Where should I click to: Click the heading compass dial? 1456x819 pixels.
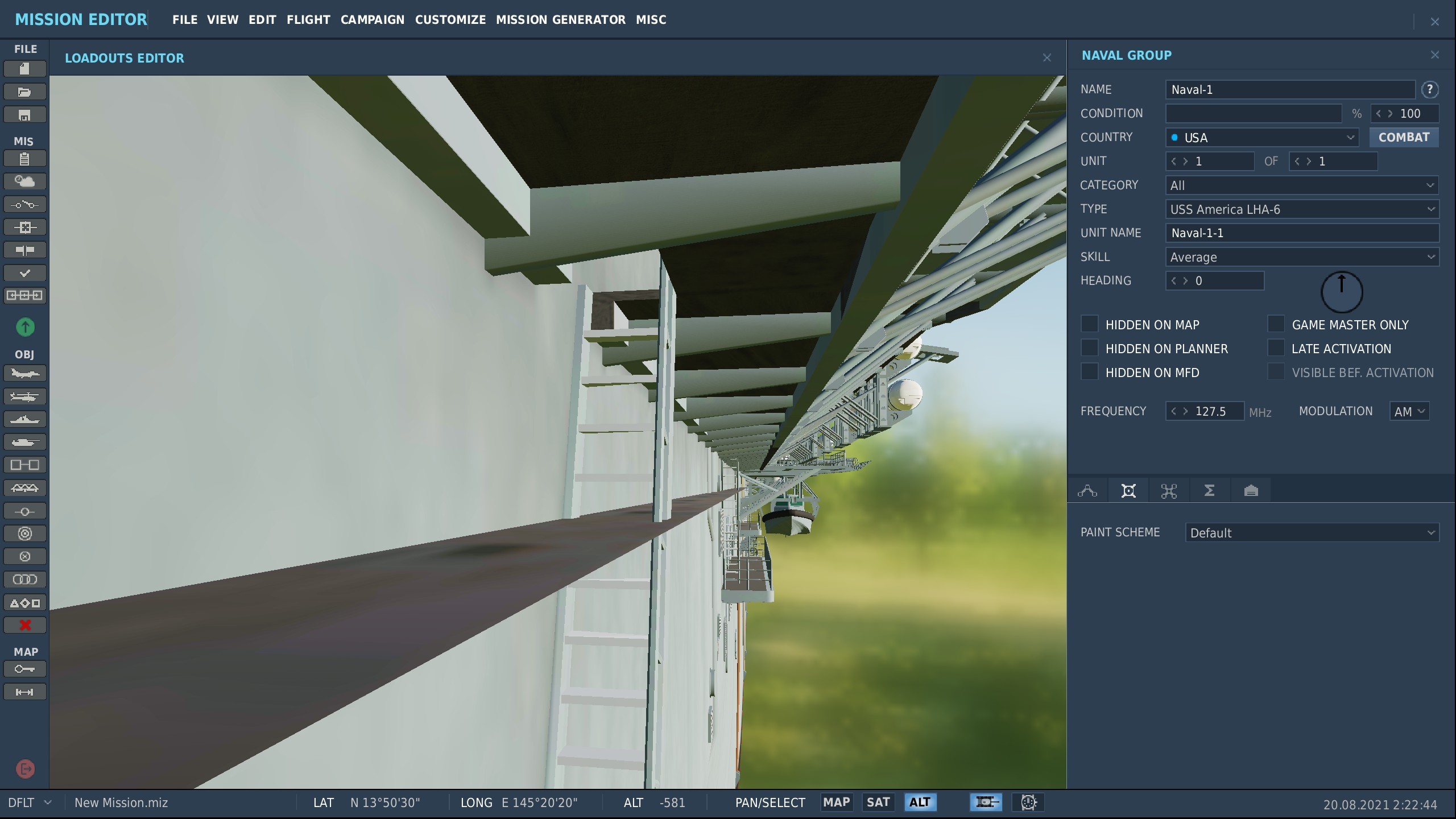(x=1342, y=292)
